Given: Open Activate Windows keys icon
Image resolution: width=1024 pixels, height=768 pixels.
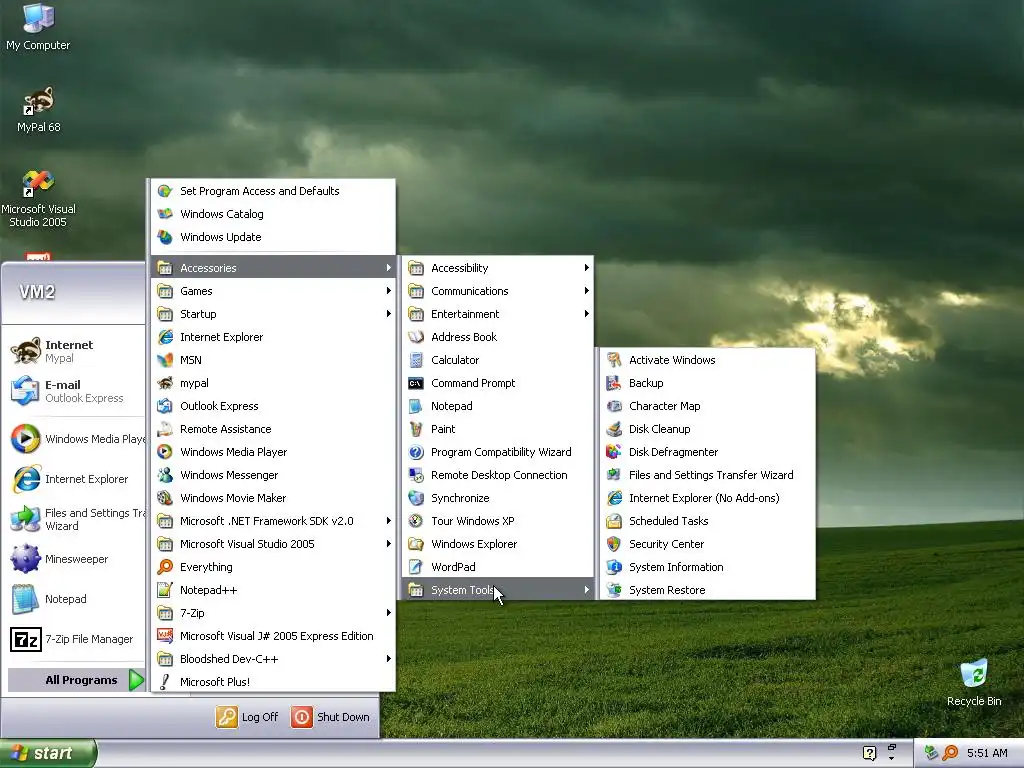Looking at the screenshot, I should pos(614,360).
